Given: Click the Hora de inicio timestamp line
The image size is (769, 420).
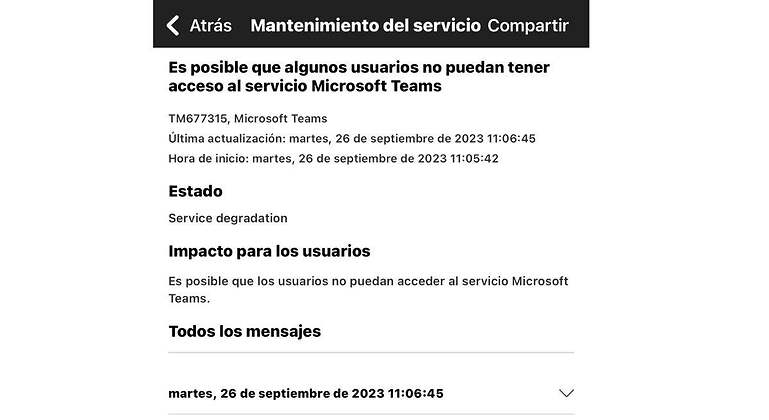Looking at the screenshot, I should (333, 158).
